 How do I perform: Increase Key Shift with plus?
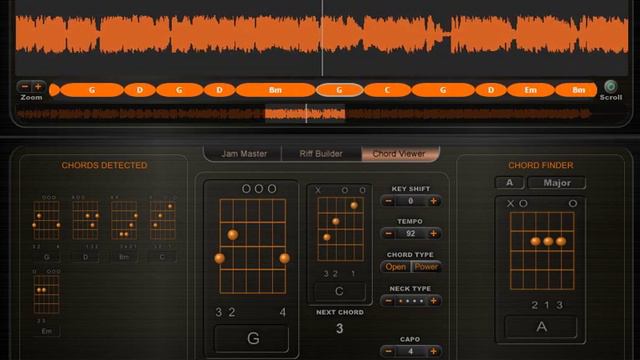point(433,201)
